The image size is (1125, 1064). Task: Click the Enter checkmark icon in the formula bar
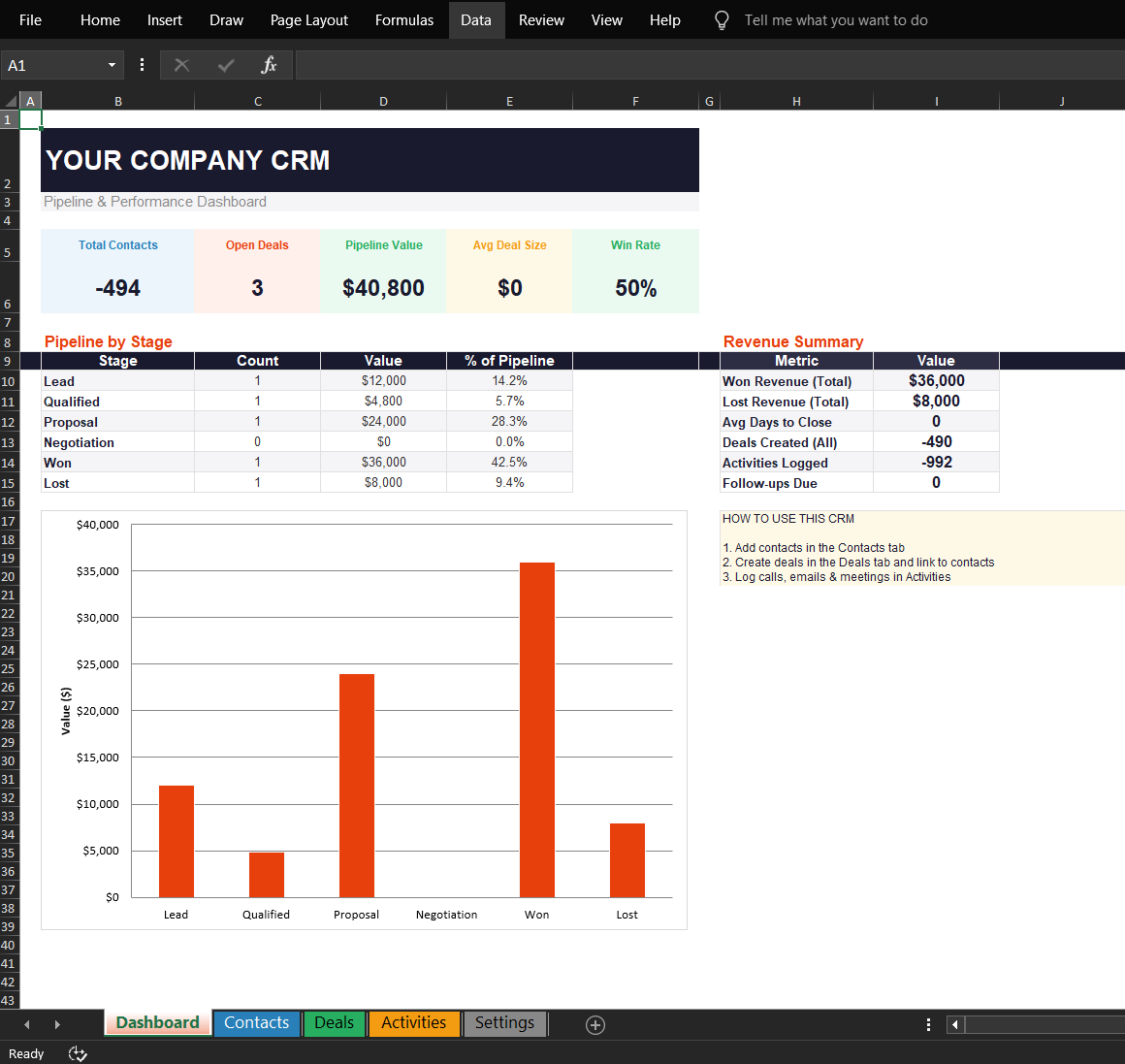click(x=225, y=65)
